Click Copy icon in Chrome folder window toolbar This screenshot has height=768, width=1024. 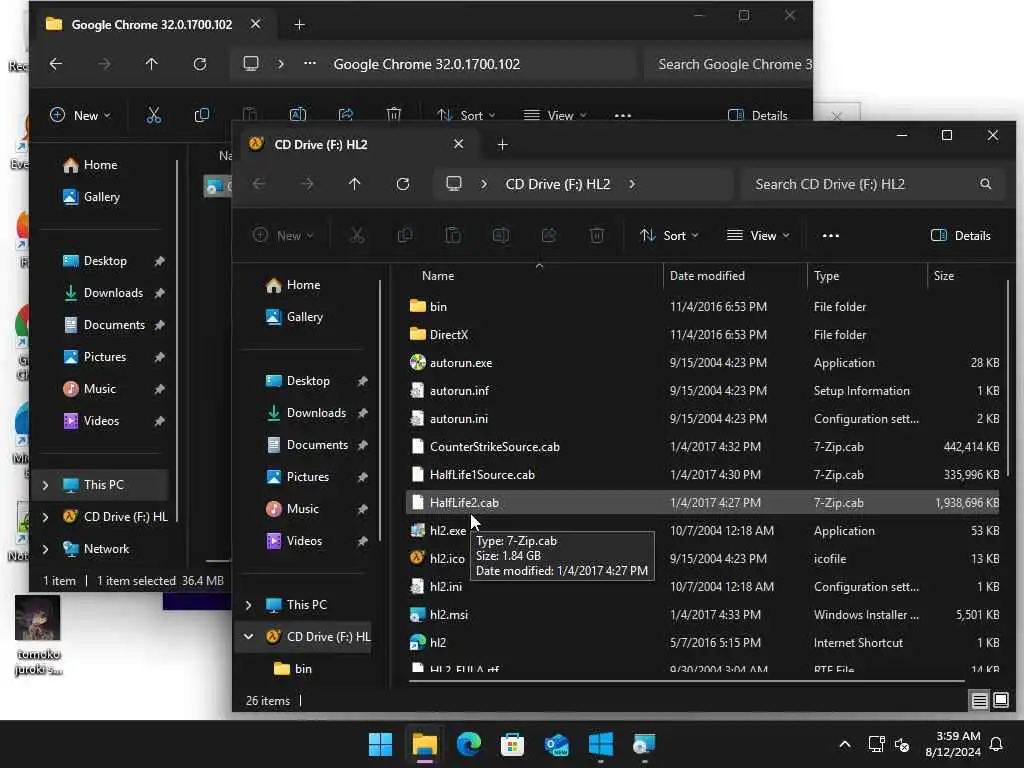coord(202,116)
